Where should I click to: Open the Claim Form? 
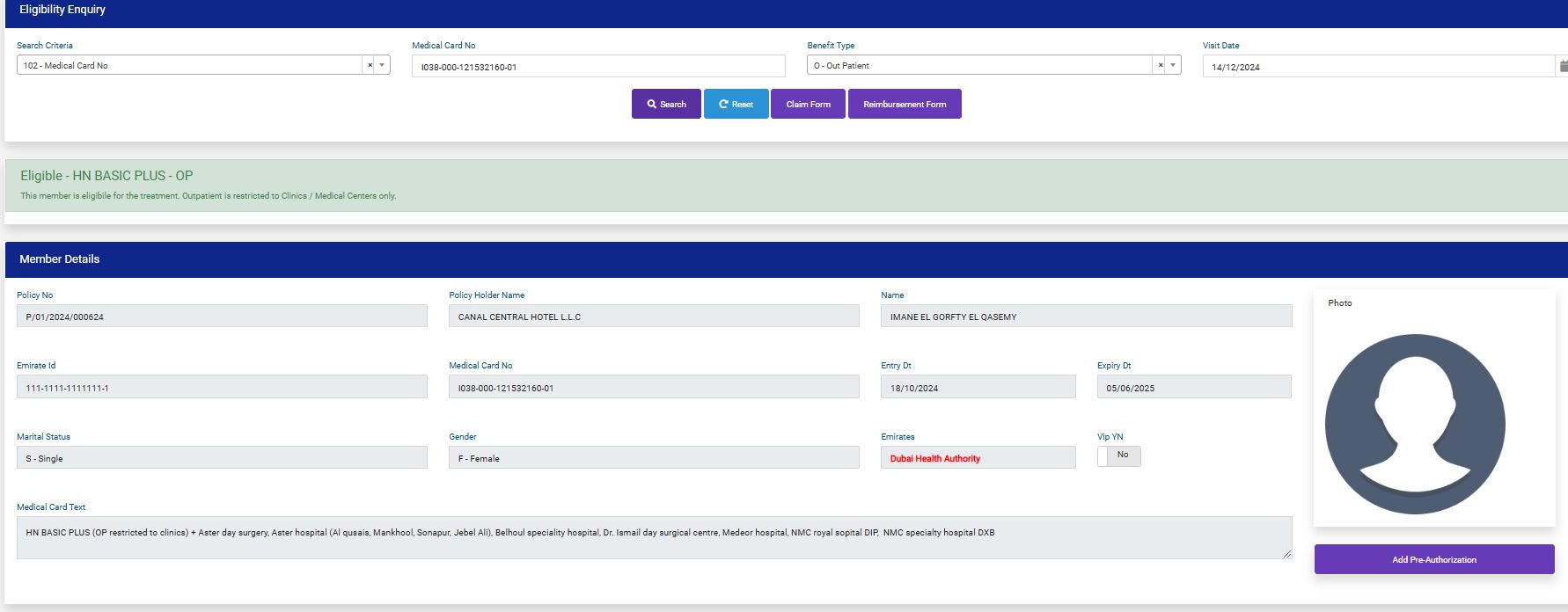pos(808,104)
